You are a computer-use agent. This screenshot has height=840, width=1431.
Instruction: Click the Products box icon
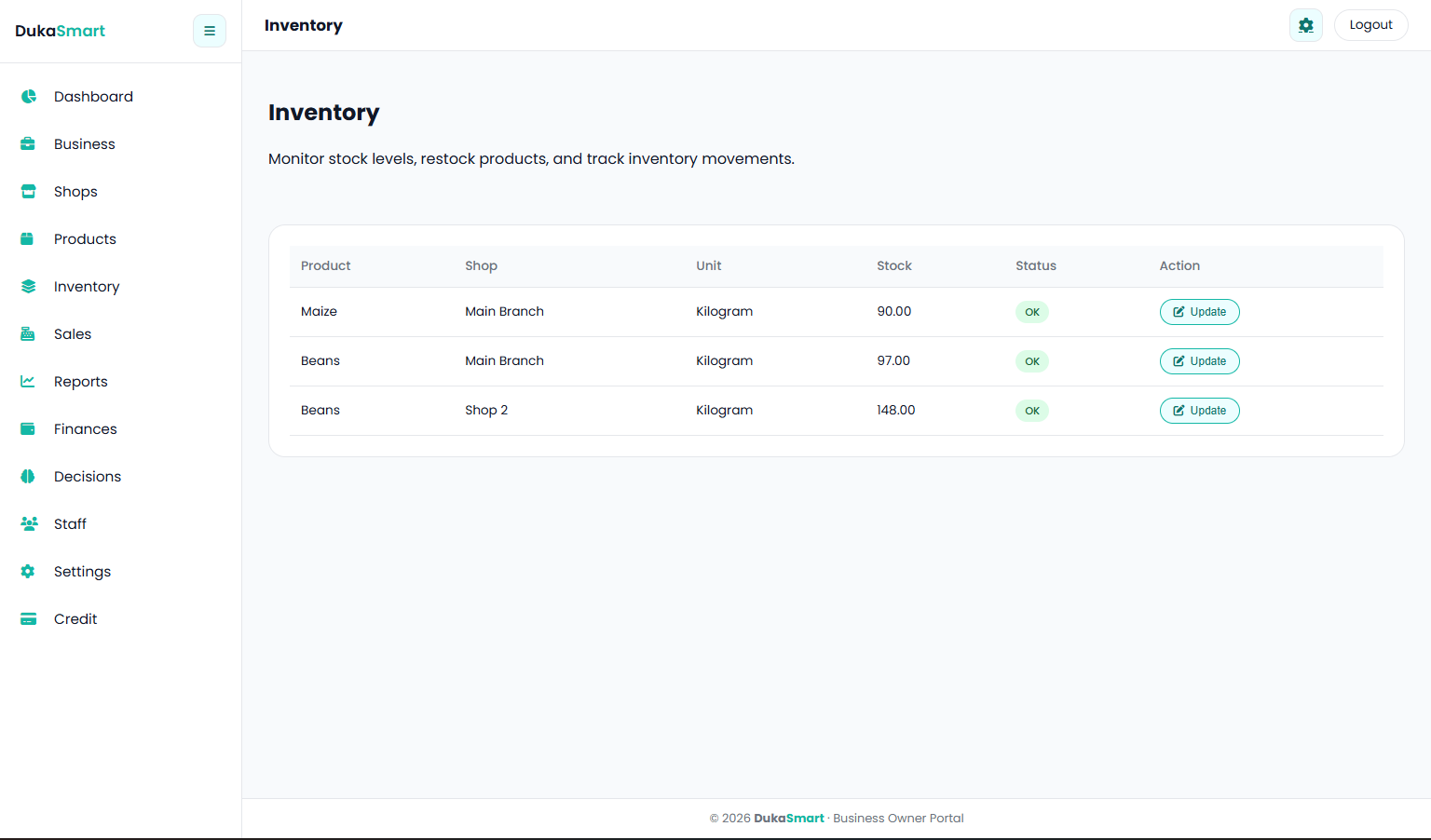click(x=28, y=239)
